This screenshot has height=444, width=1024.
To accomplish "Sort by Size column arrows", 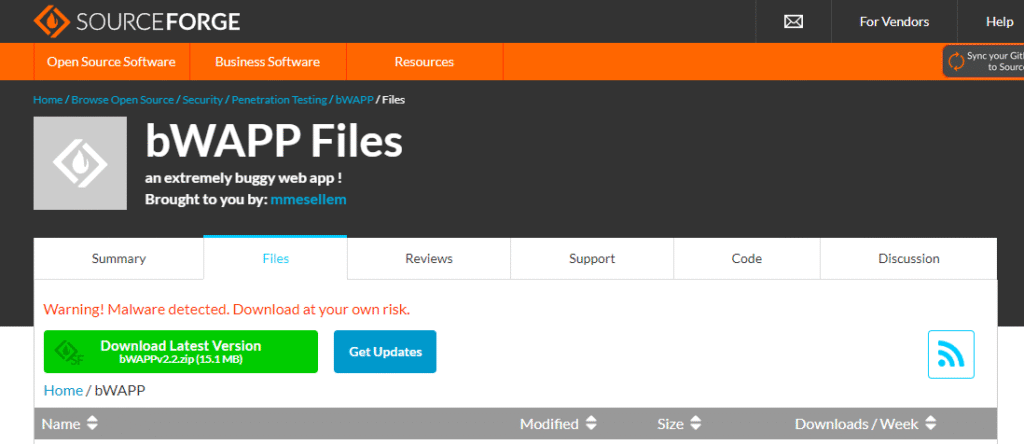I will click(696, 424).
